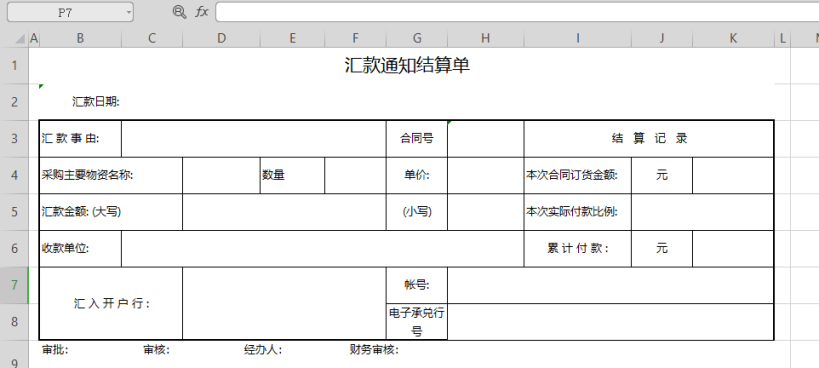Viewport: 819px width, 368px height.
Task: Select row 3 header
Action: 14,138
